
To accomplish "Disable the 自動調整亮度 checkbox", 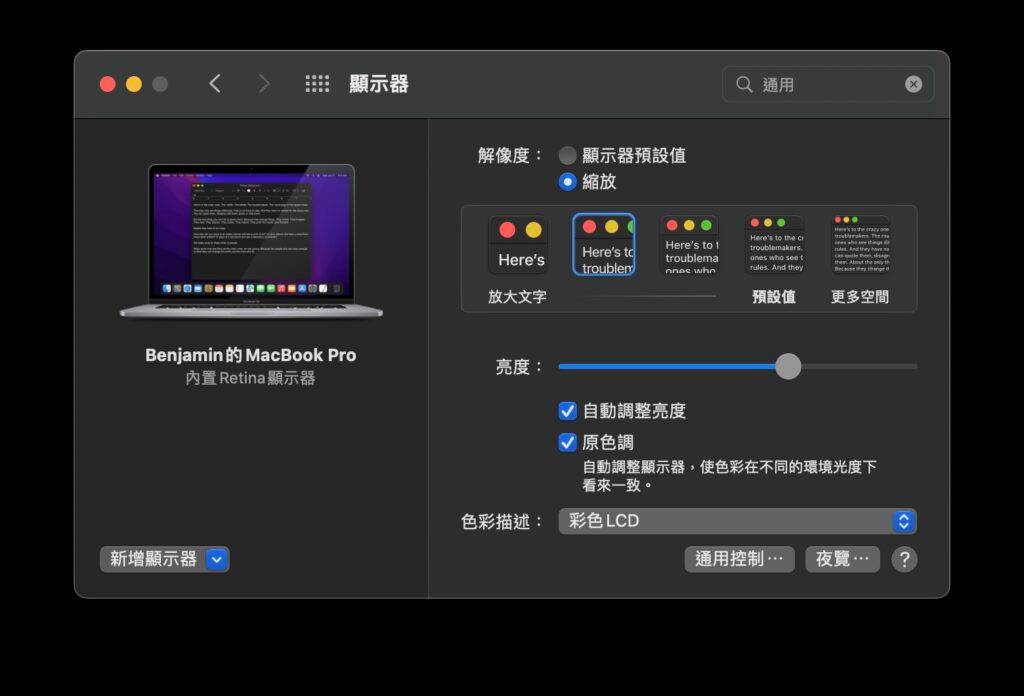I will point(566,411).
